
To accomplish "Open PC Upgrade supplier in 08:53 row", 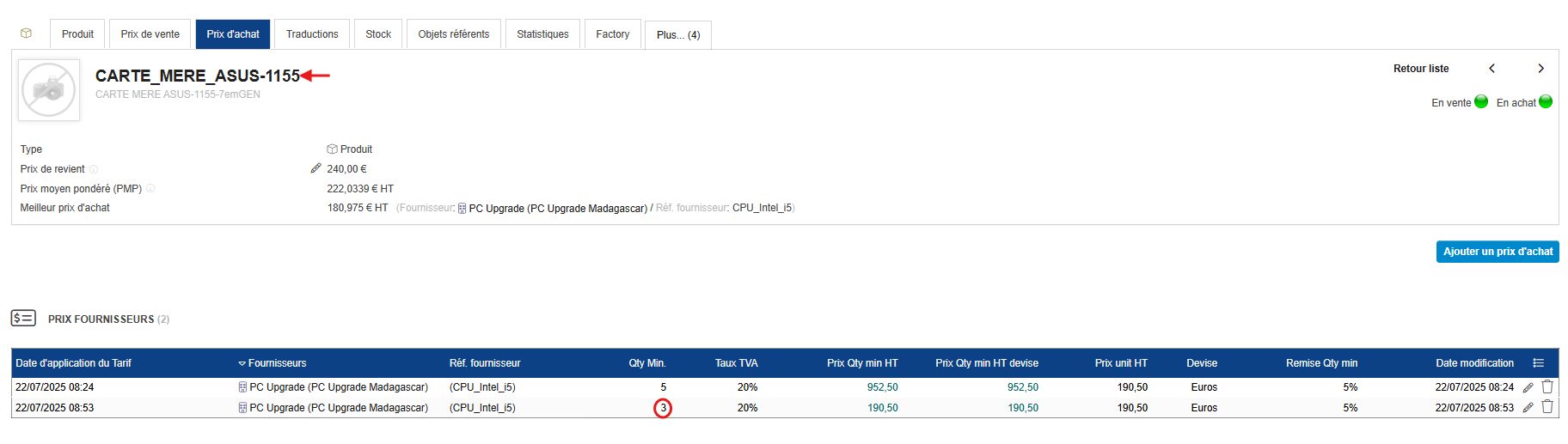I will 339,408.
